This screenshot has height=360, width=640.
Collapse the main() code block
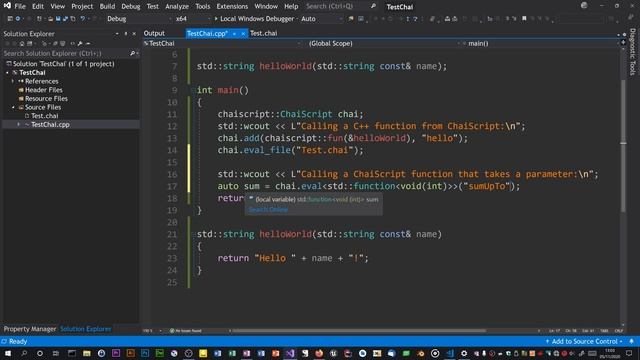tap(193, 90)
